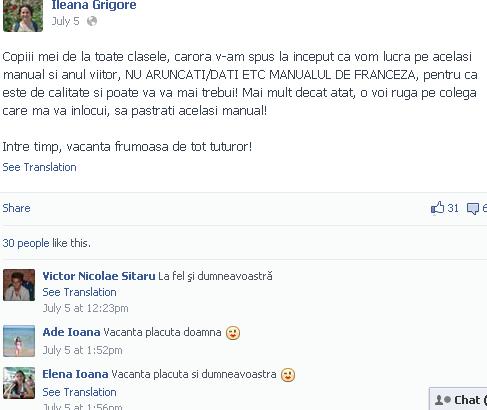Open Ileana Grigore's profile name link
Viewport: 487px width, 410px height.
[x=94, y=5]
